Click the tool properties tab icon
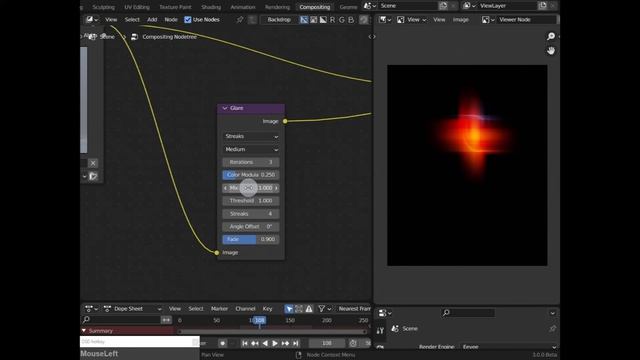640x360 pixels. click(x=380, y=331)
